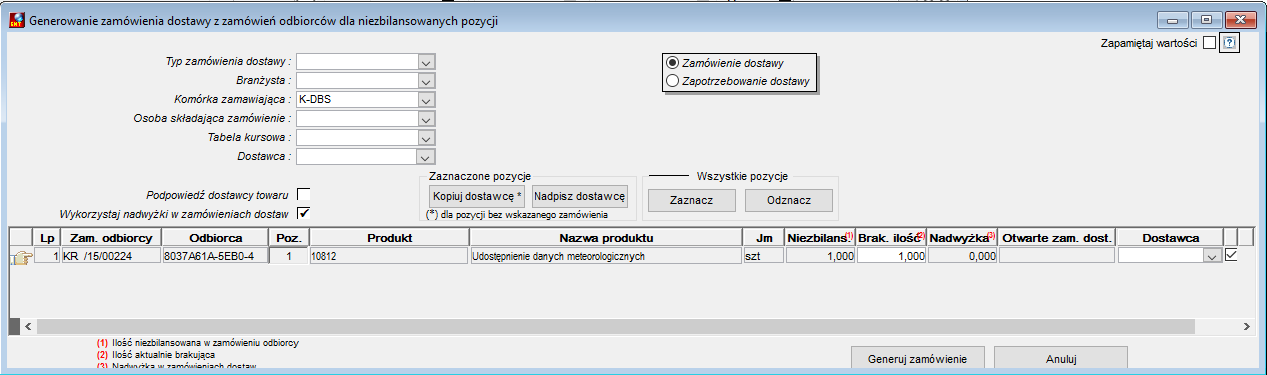Click the row pointer hand icon
Viewport: 1267px width, 375px height.
[x=20, y=257]
